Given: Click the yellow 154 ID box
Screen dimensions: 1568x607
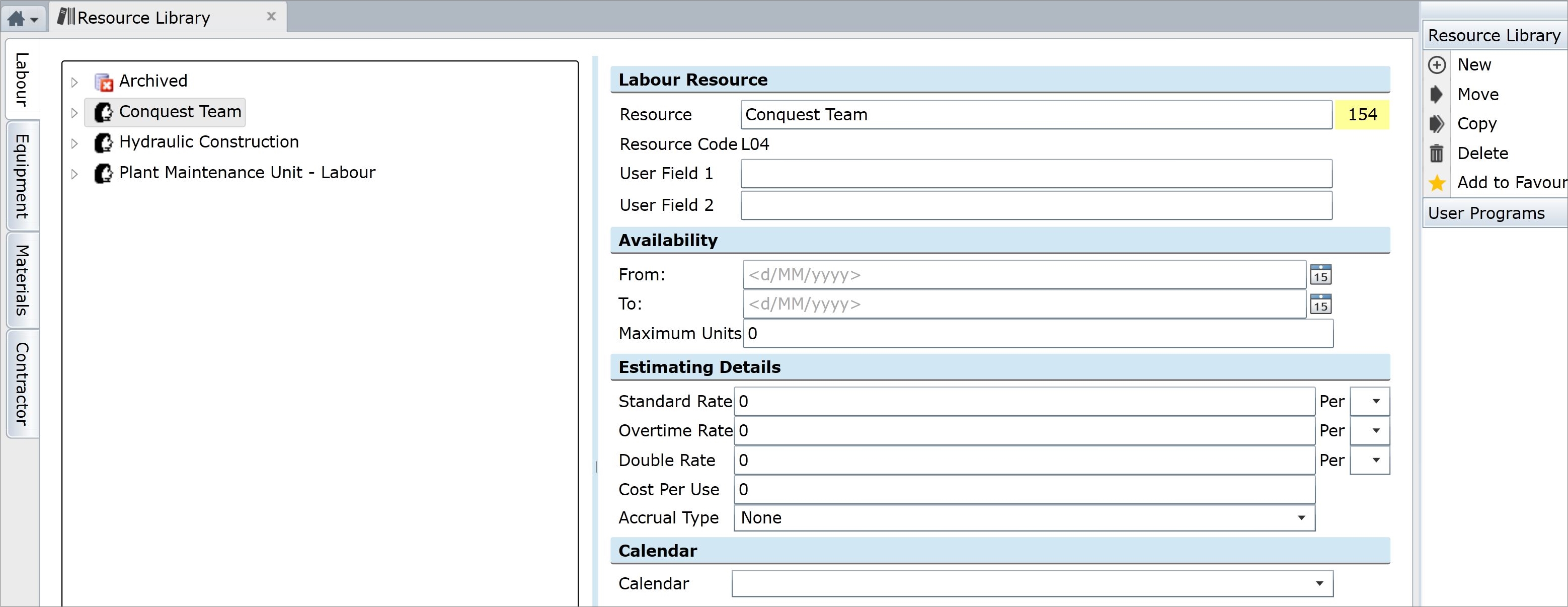Looking at the screenshot, I should pos(1362,114).
